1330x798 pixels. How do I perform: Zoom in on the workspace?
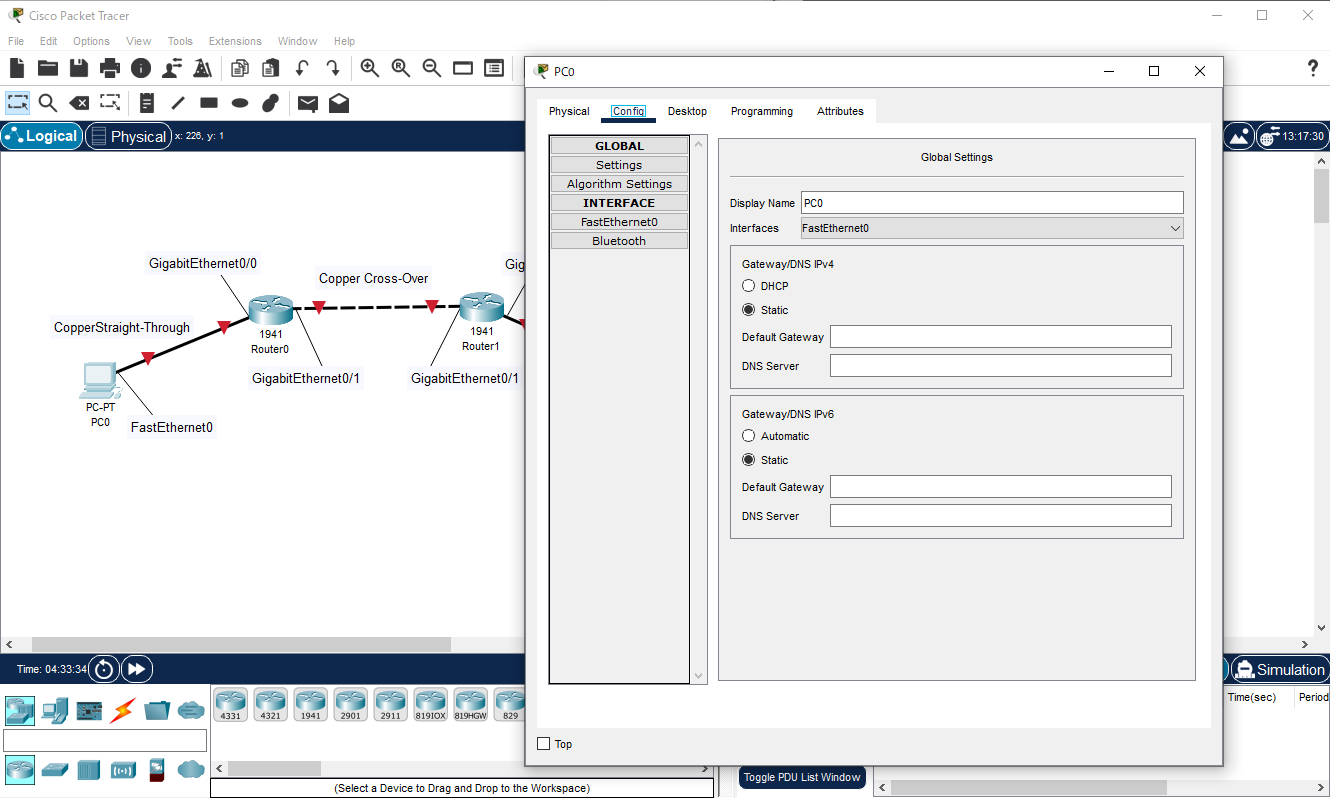370,68
